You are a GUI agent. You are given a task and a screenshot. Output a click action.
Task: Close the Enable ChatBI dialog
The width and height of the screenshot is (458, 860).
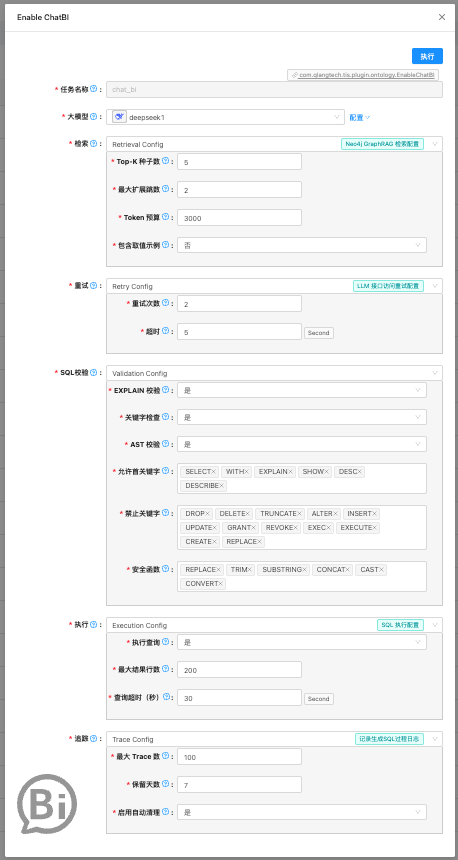click(x=442, y=17)
